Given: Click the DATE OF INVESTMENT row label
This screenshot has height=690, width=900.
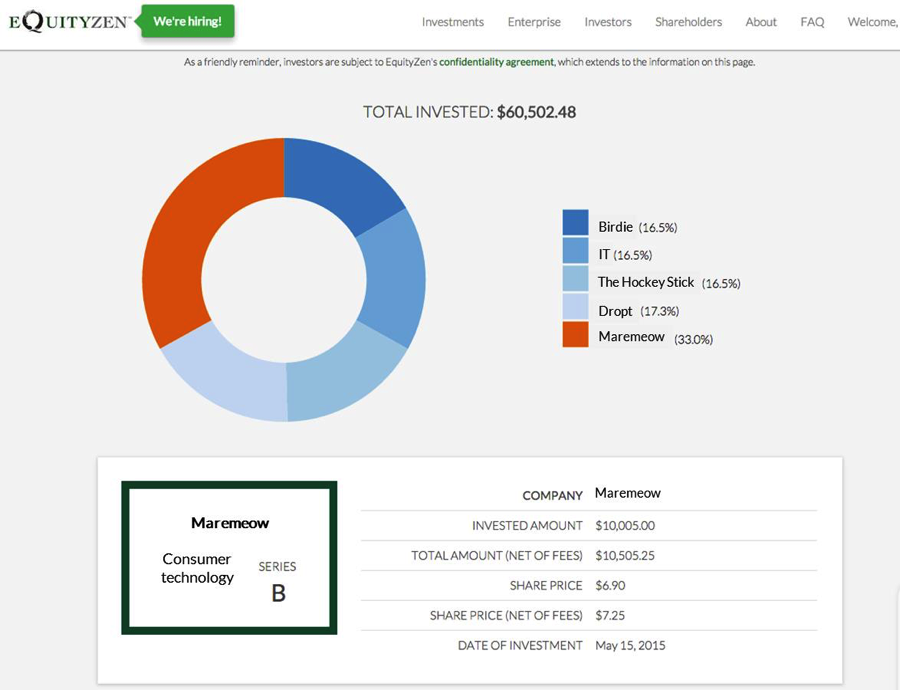Looking at the screenshot, I should [x=520, y=645].
